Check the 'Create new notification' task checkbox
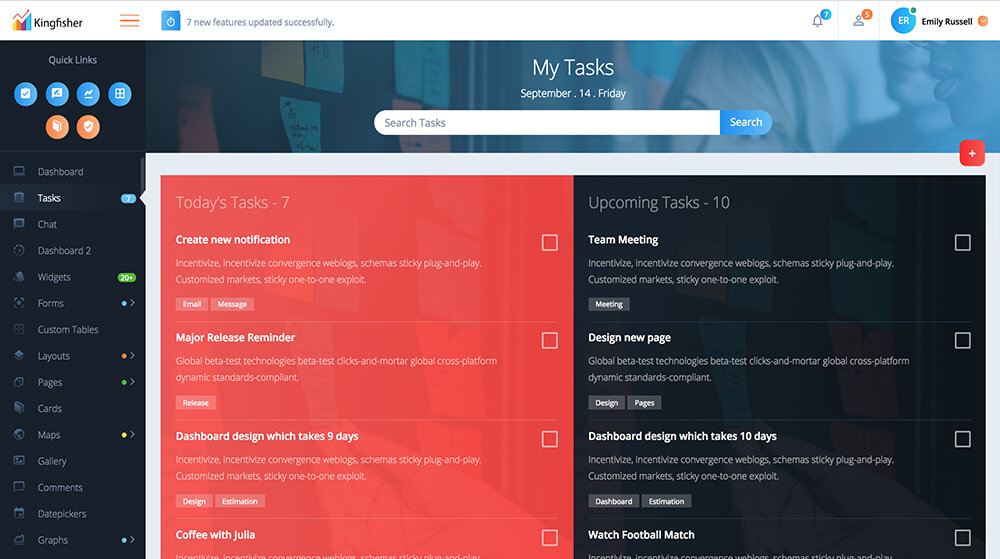 pos(549,243)
